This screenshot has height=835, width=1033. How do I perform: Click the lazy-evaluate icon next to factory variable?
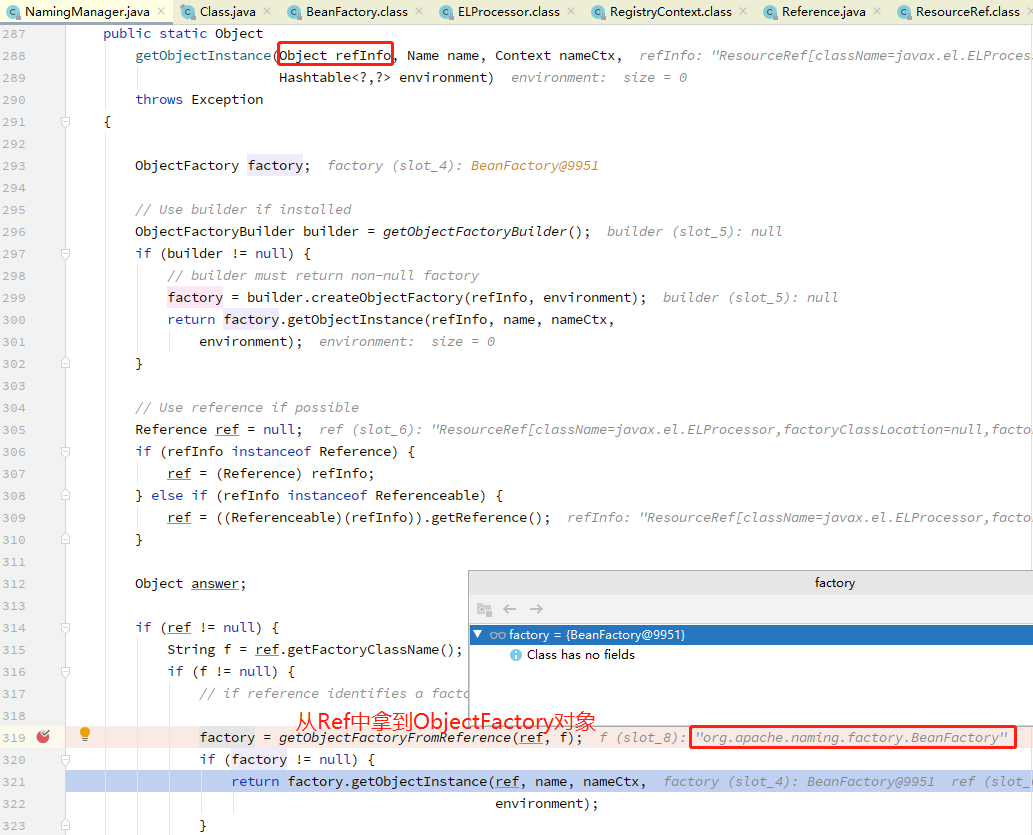pos(498,634)
